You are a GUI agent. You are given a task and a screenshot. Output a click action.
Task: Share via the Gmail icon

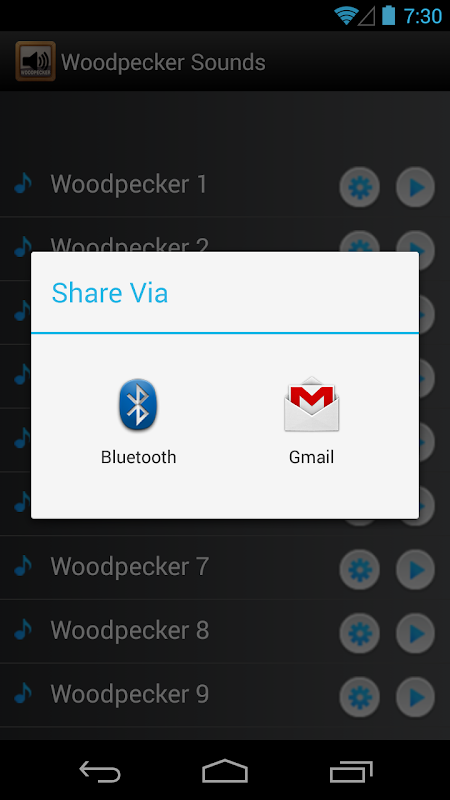pyautogui.click(x=311, y=405)
